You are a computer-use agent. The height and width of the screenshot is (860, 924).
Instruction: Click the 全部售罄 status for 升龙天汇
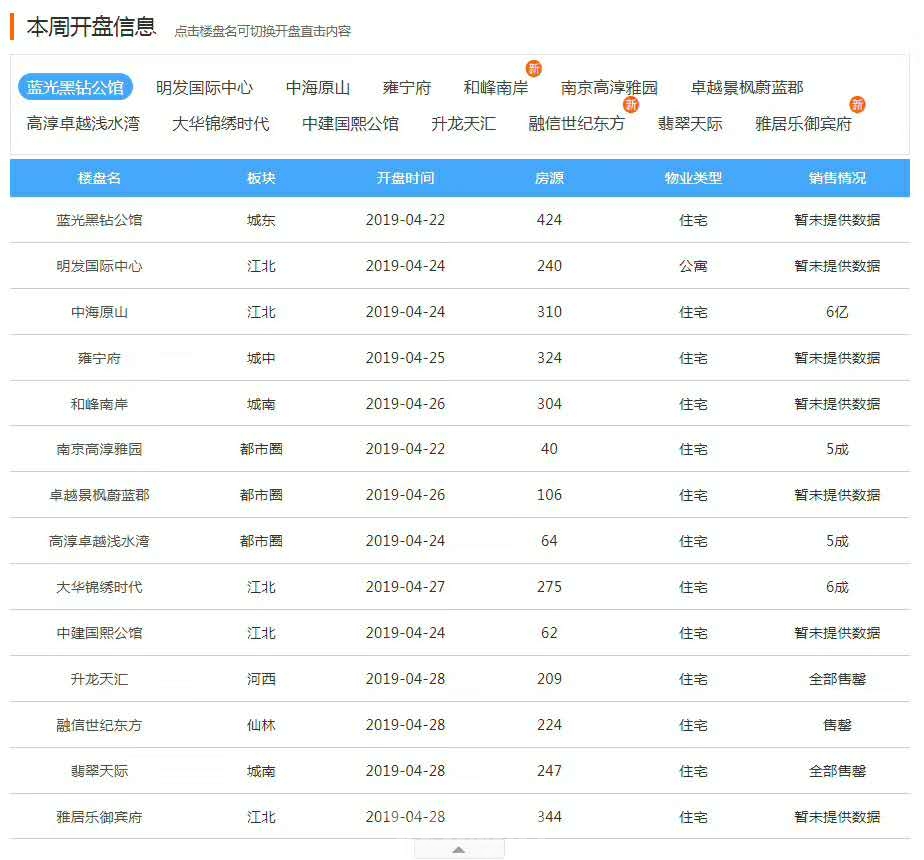click(837, 679)
